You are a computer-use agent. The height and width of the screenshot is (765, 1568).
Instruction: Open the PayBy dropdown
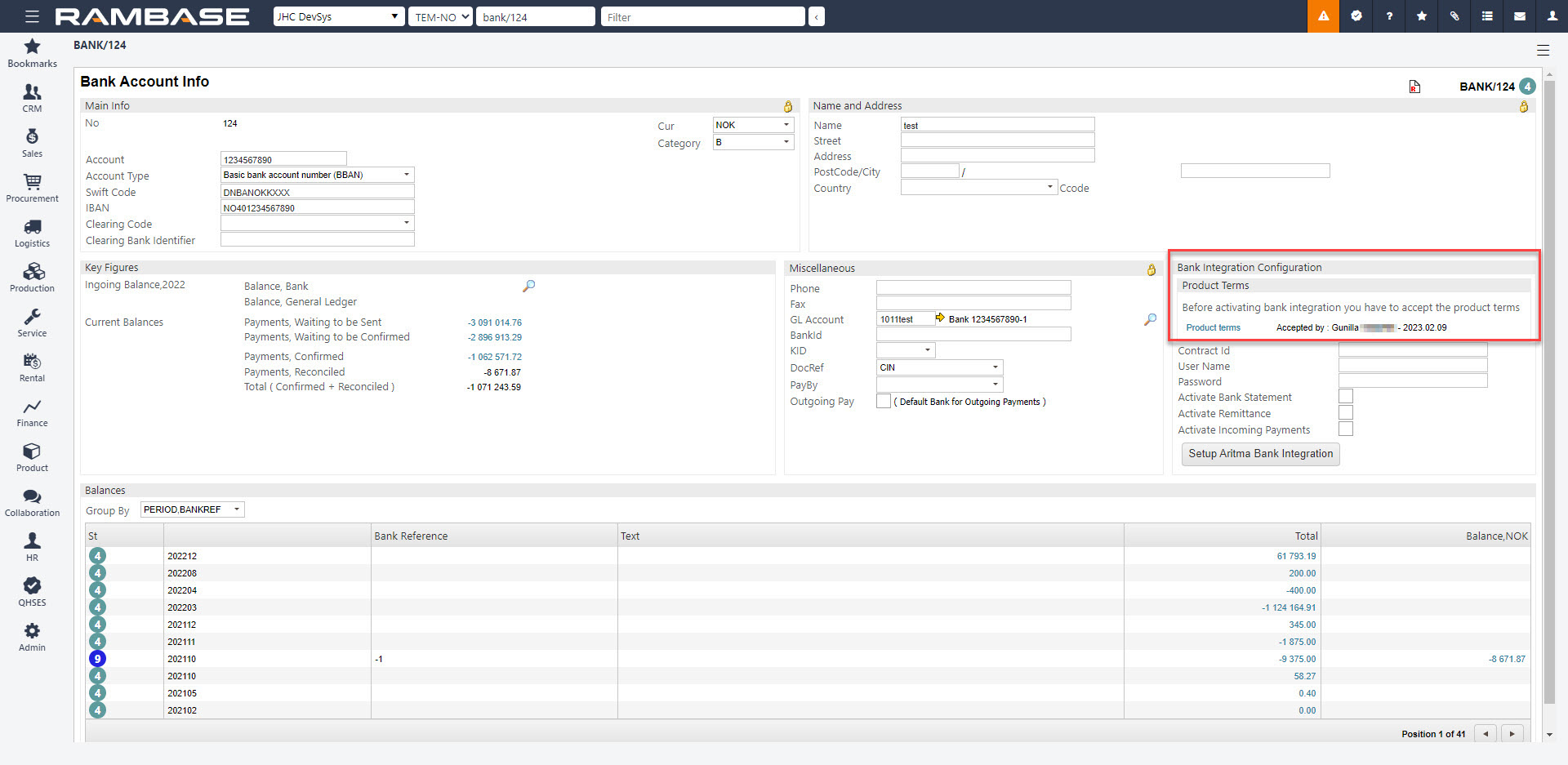tap(939, 384)
